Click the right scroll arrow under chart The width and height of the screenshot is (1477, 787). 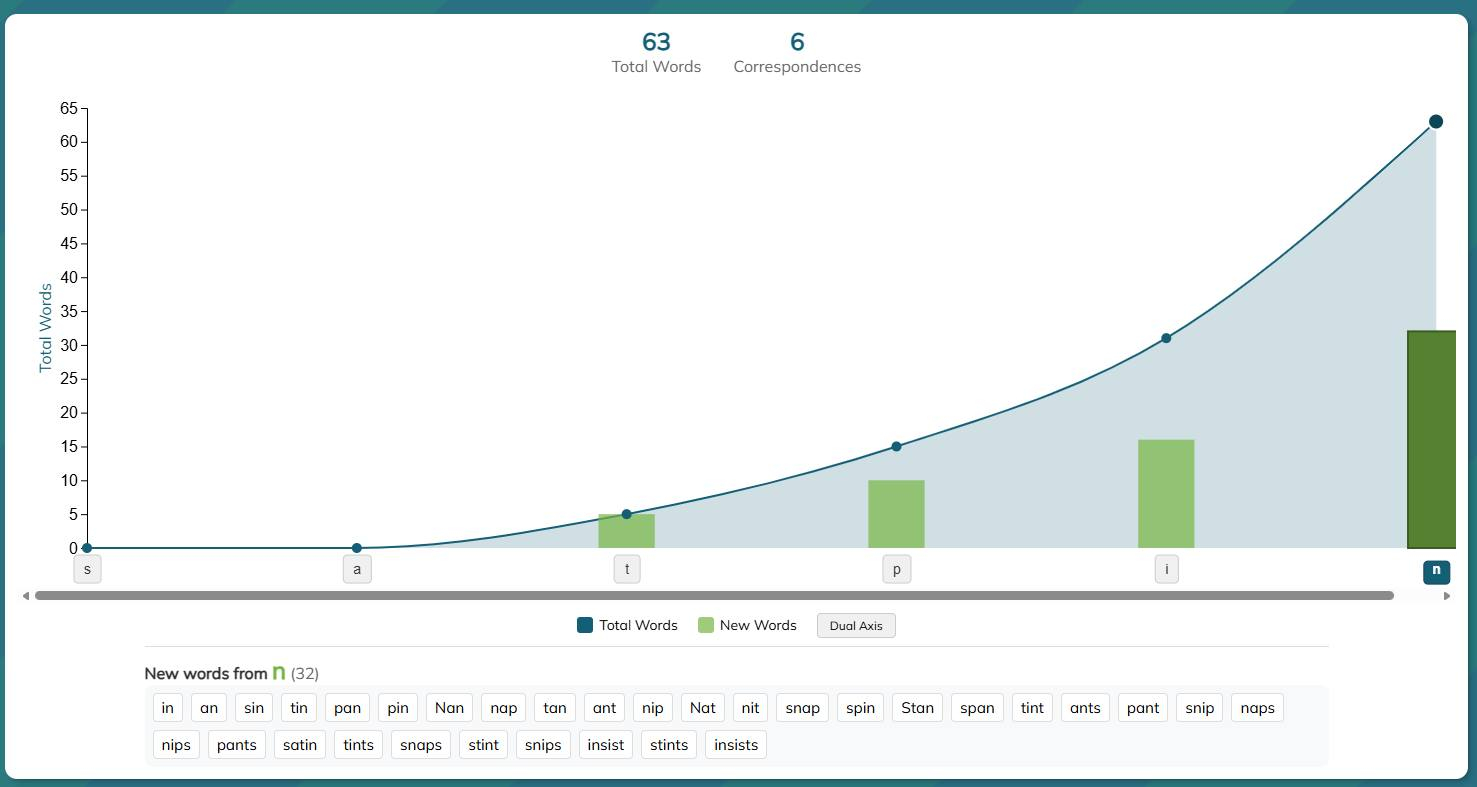[1446, 596]
